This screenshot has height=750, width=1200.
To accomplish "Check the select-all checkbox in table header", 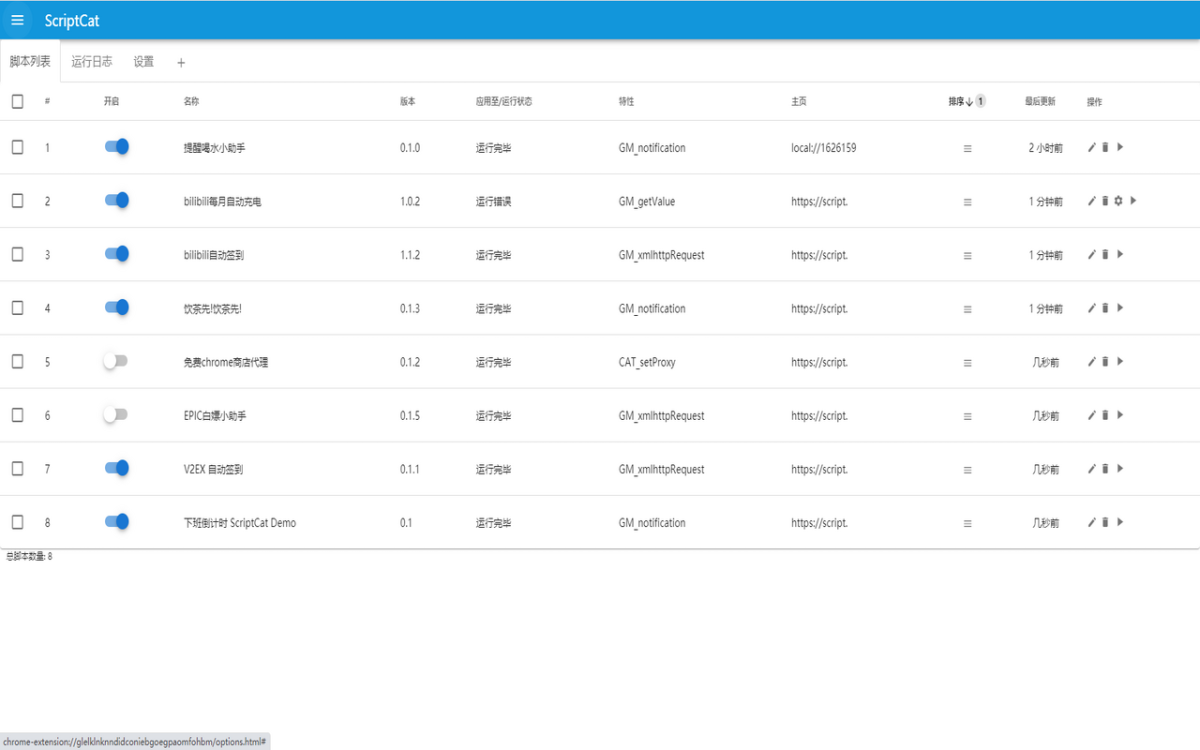I will pos(17,101).
